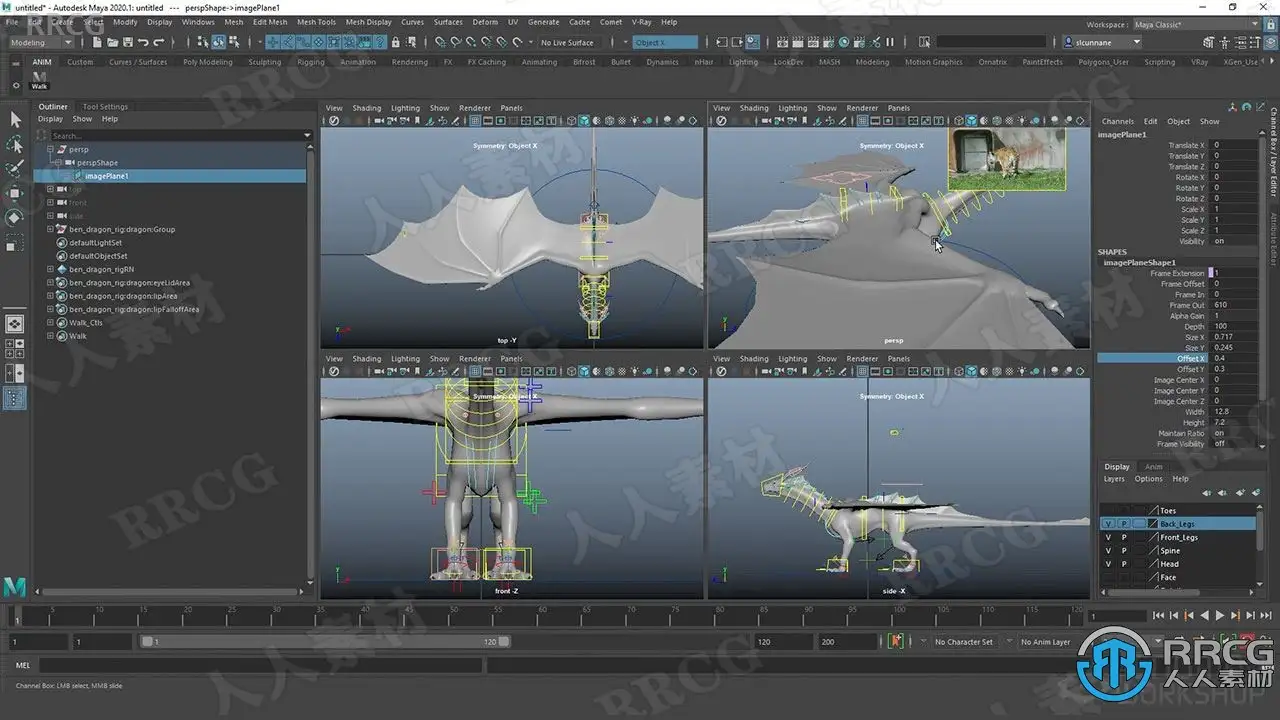Click the No Live Surface button
The width and height of the screenshot is (1280, 720).
pos(567,42)
